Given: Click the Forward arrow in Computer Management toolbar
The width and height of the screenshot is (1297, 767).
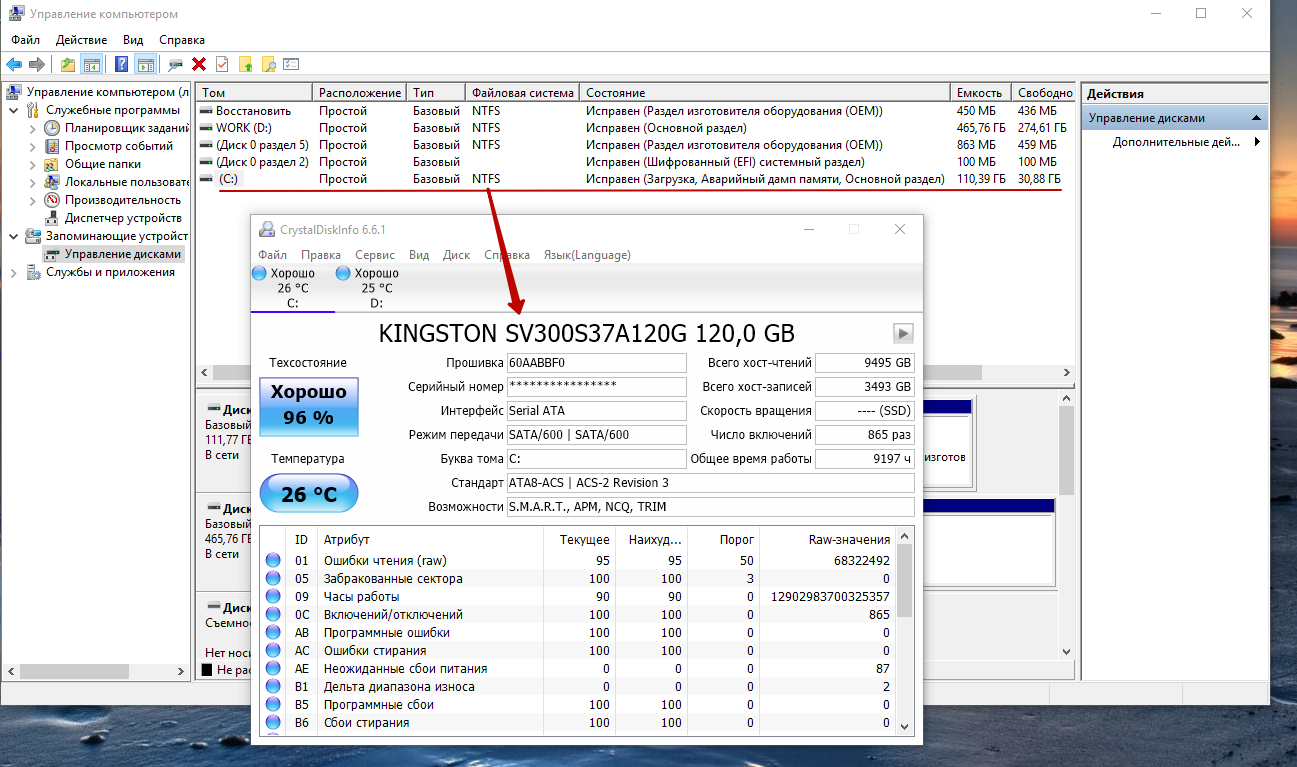Looking at the screenshot, I should pyautogui.click(x=37, y=64).
